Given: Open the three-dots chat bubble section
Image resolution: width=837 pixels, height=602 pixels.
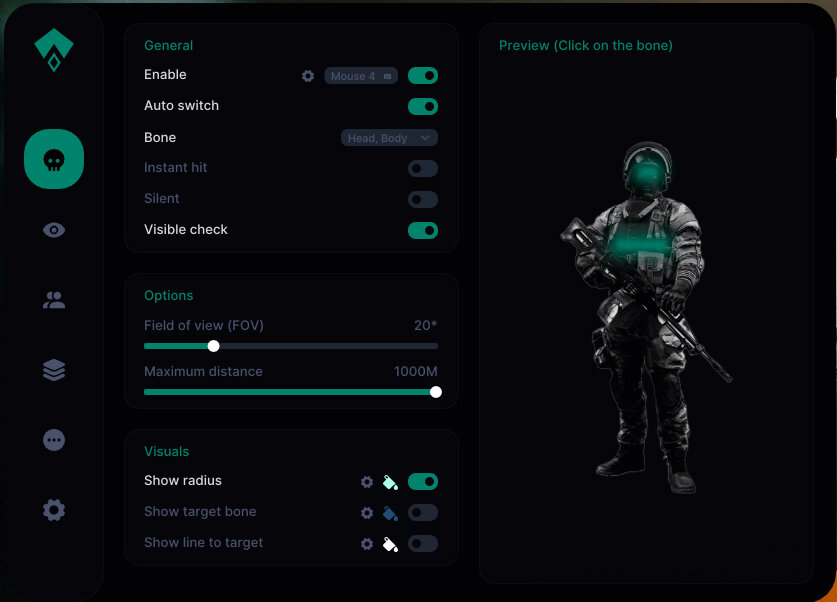Looking at the screenshot, I should coord(54,440).
